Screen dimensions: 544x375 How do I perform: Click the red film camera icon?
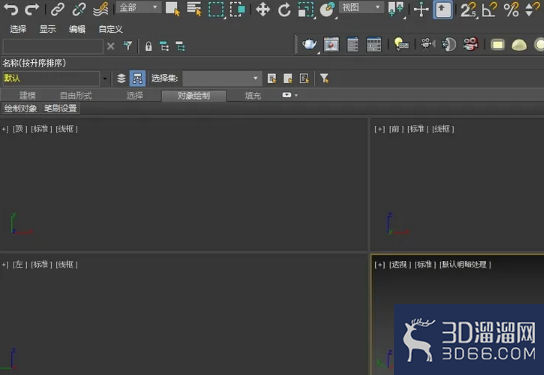[470, 44]
